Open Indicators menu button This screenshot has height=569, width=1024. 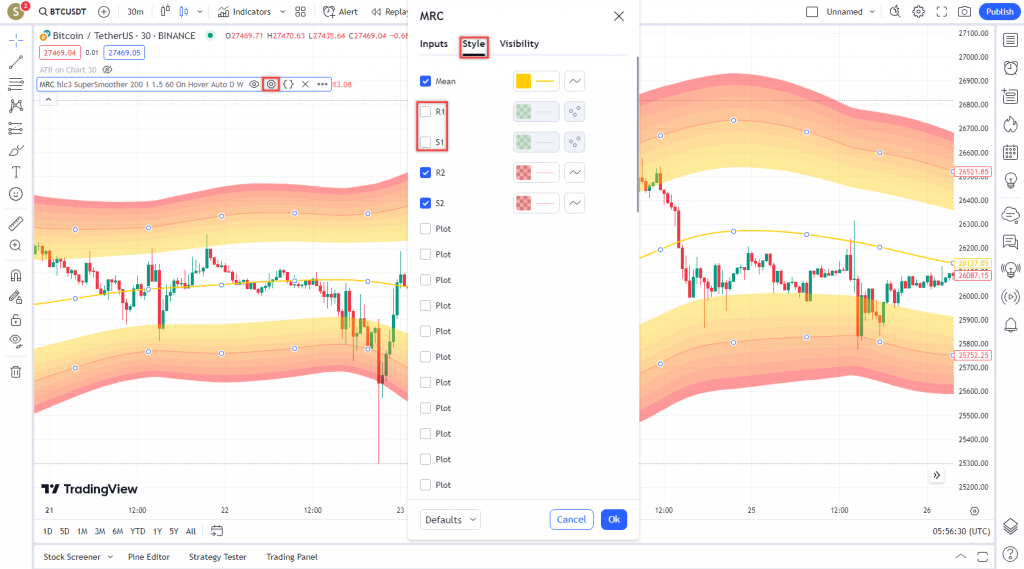pos(244,12)
